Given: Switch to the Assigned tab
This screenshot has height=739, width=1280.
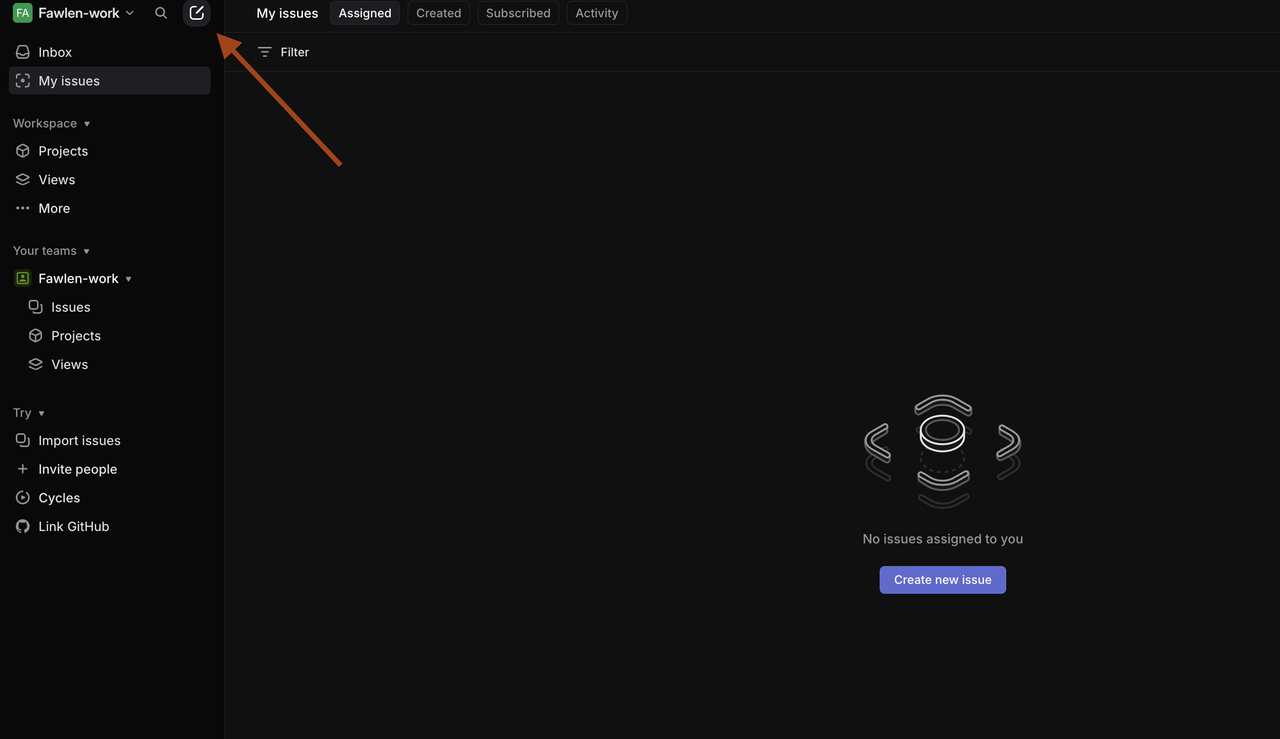Looking at the screenshot, I should [365, 13].
